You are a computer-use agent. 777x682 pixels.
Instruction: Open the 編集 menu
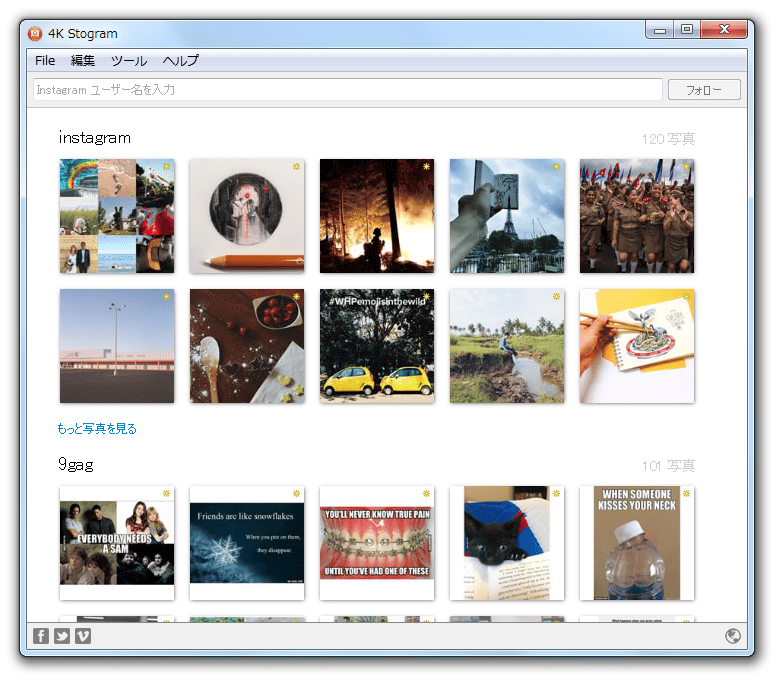coord(83,60)
